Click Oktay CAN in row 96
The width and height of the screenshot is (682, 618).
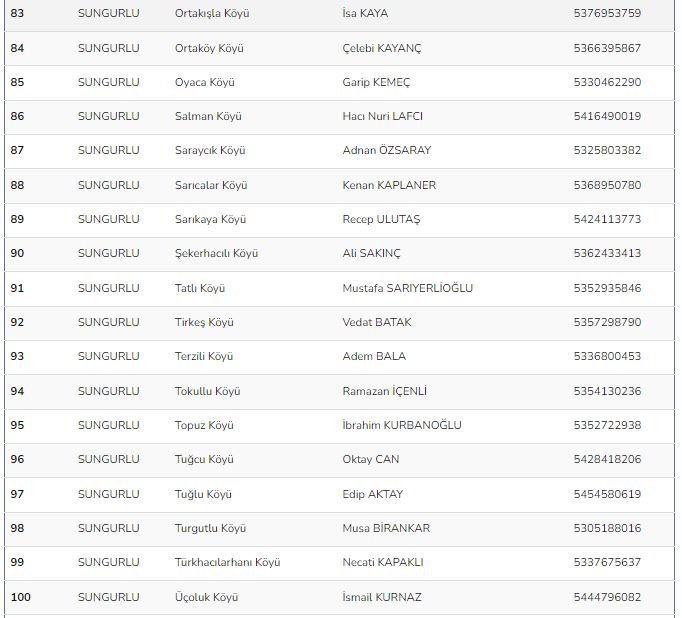pyautogui.click(x=371, y=459)
